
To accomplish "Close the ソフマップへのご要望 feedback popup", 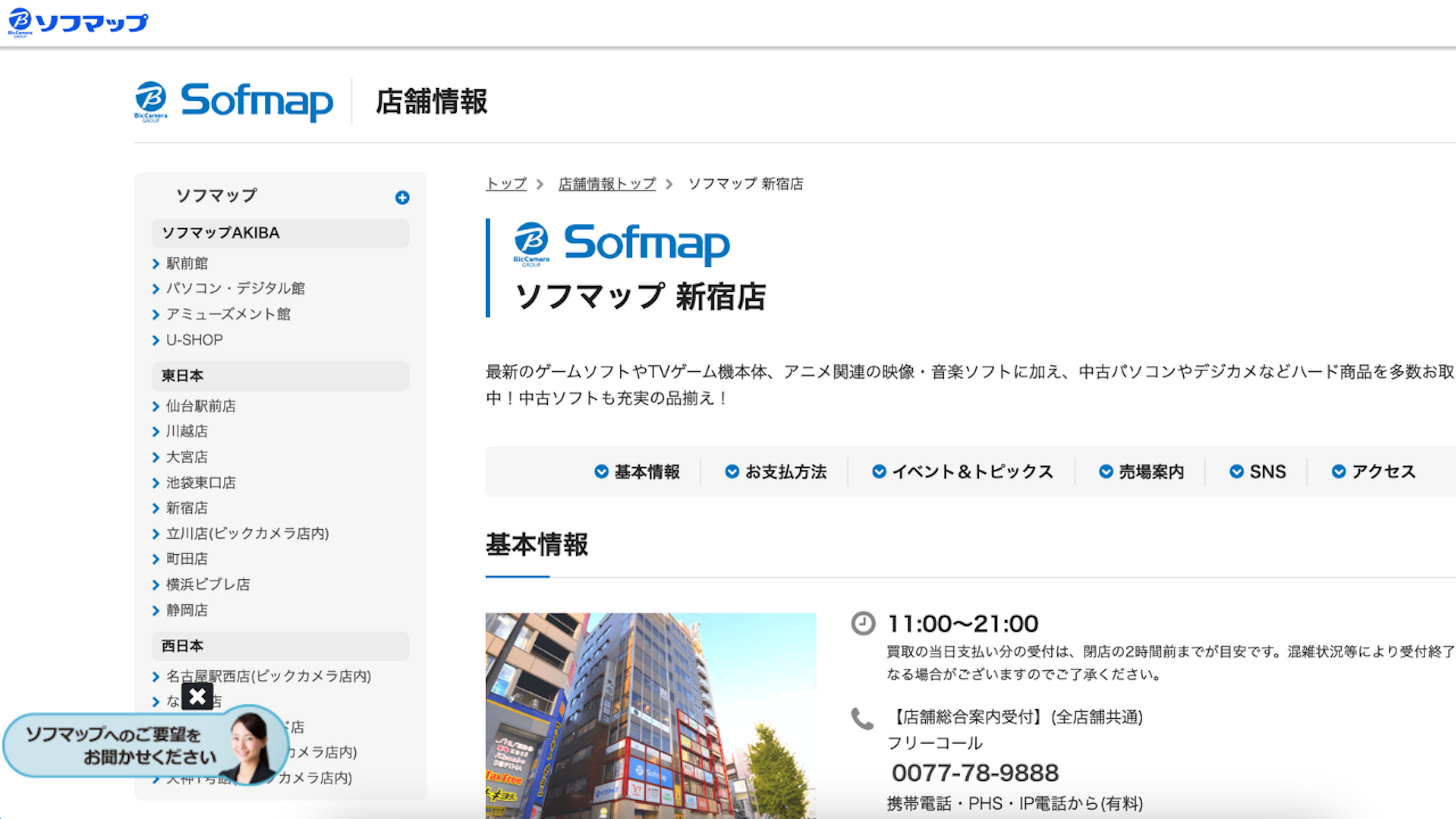I will [197, 697].
